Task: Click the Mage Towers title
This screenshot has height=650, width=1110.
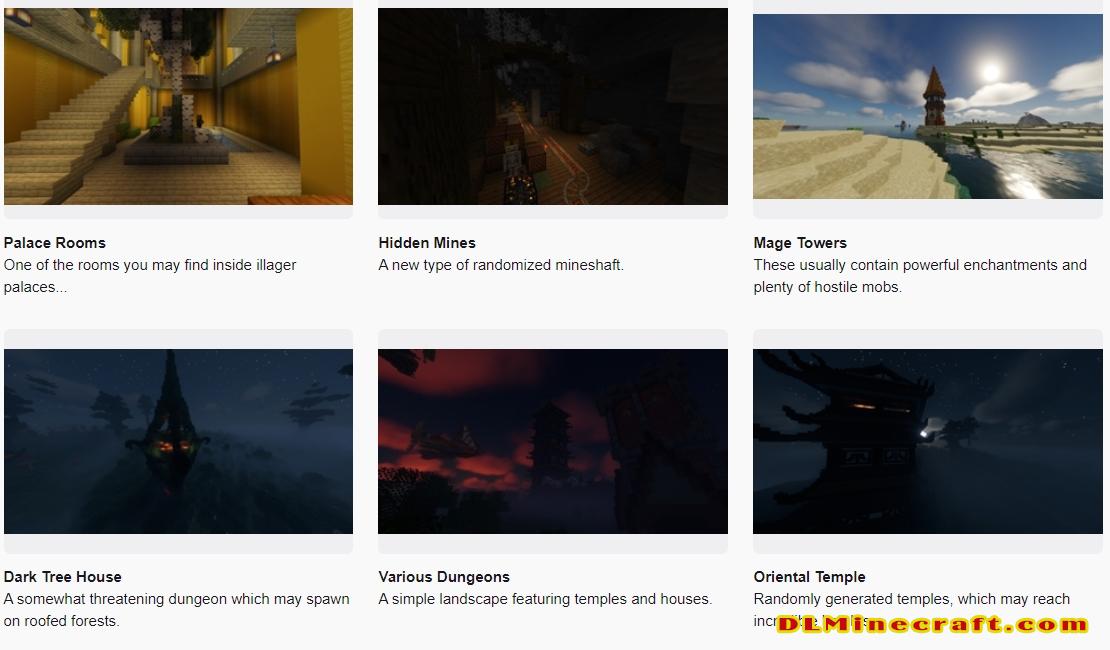Action: pos(800,243)
